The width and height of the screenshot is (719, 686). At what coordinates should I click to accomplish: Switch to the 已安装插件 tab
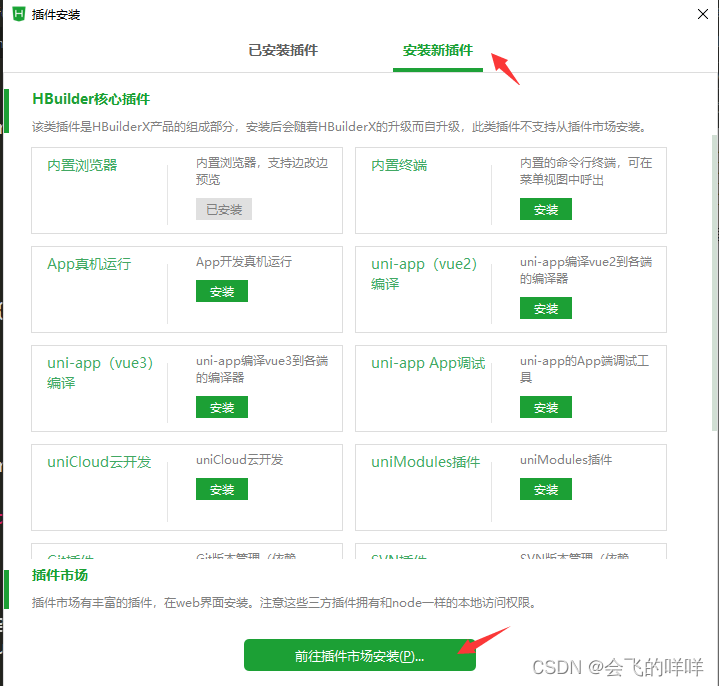(x=283, y=50)
